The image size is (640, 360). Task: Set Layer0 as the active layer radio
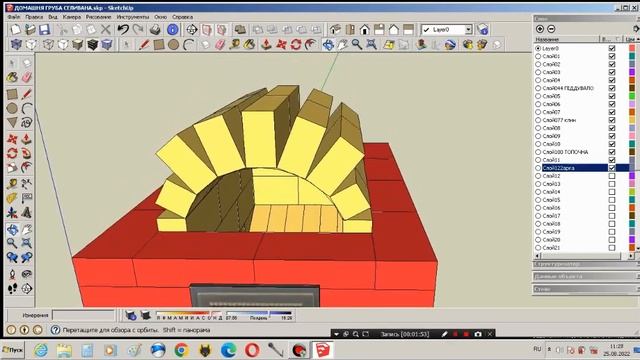[538, 48]
